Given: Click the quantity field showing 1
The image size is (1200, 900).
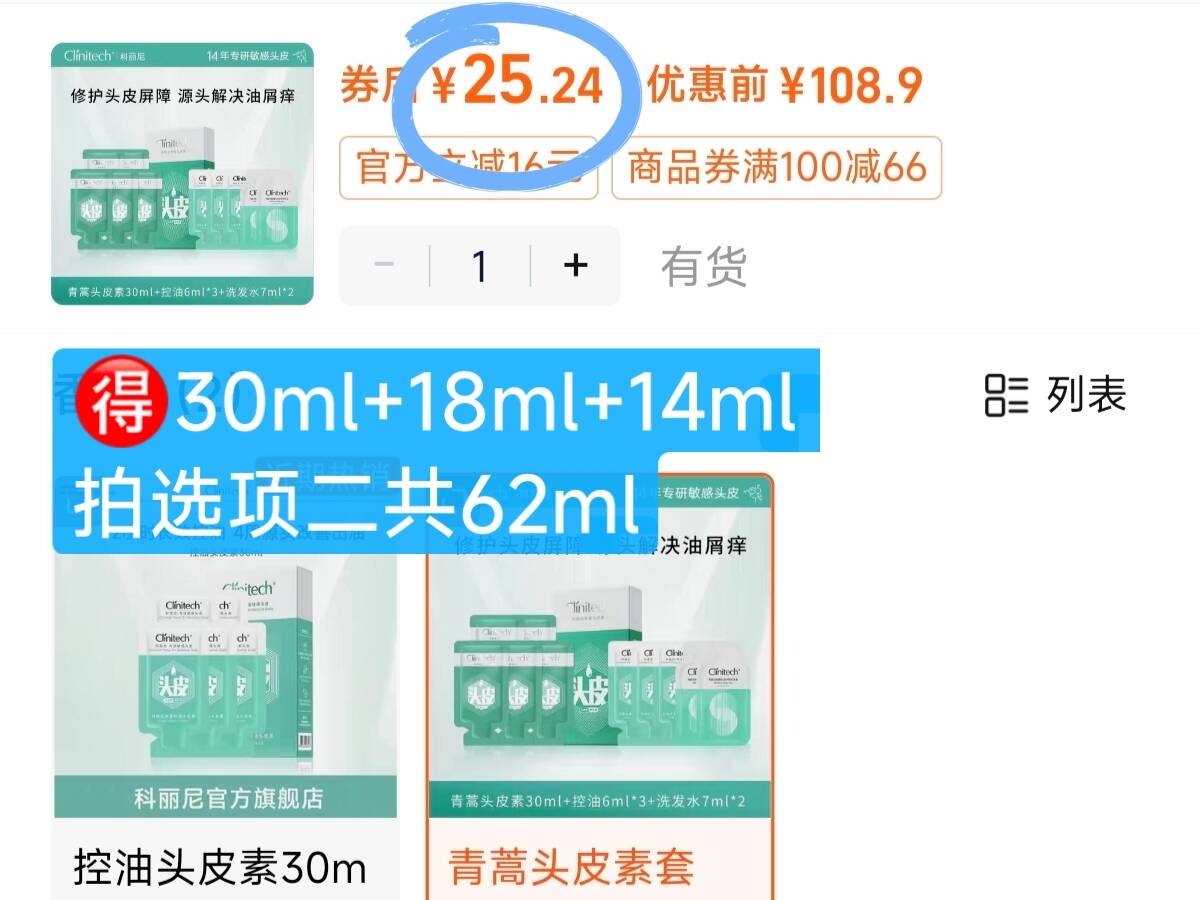Looking at the screenshot, I should click(480, 265).
